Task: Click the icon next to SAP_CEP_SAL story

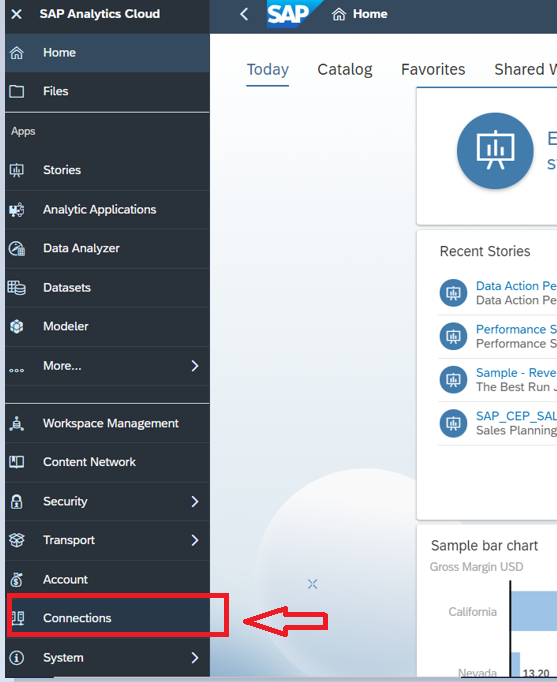Action: point(453,423)
